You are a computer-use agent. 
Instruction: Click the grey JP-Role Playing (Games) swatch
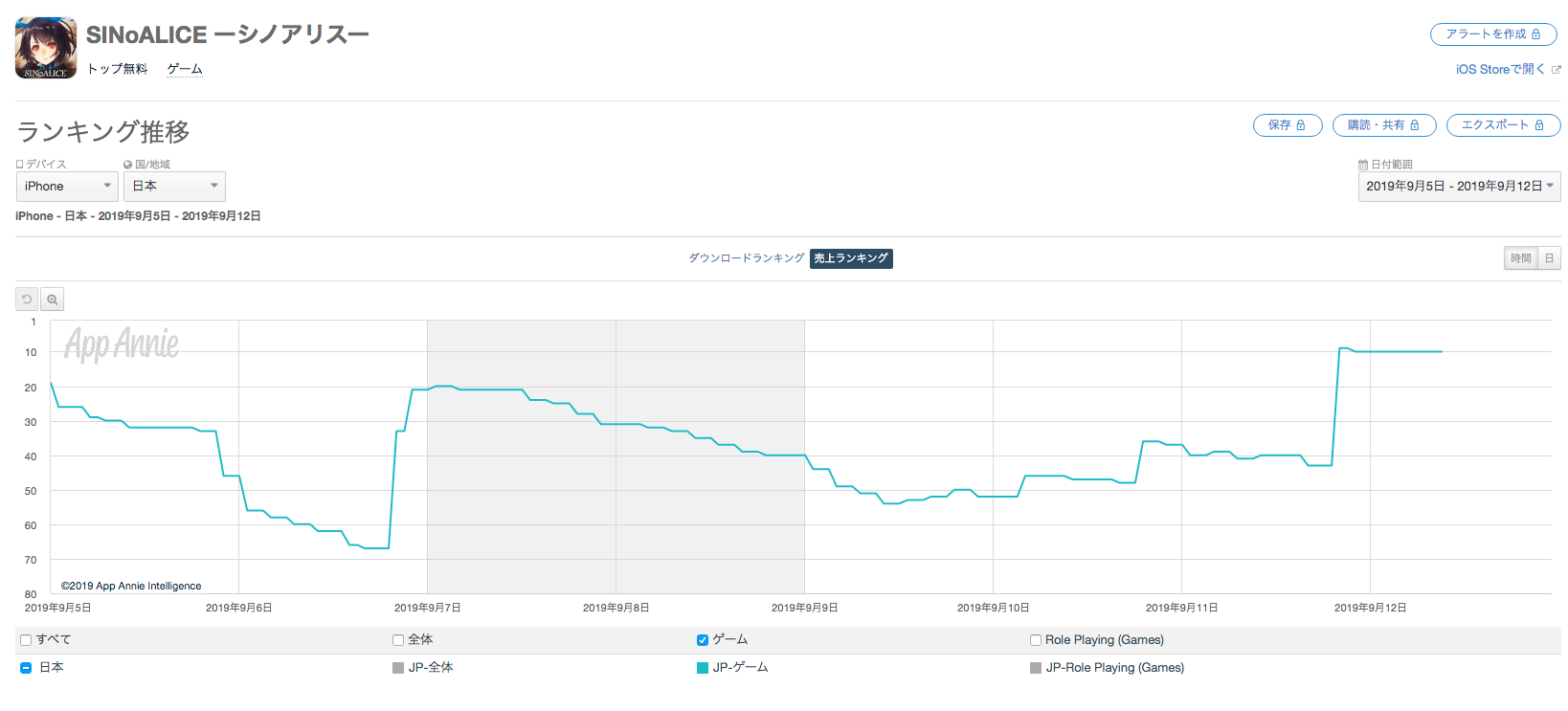(x=1036, y=668)
